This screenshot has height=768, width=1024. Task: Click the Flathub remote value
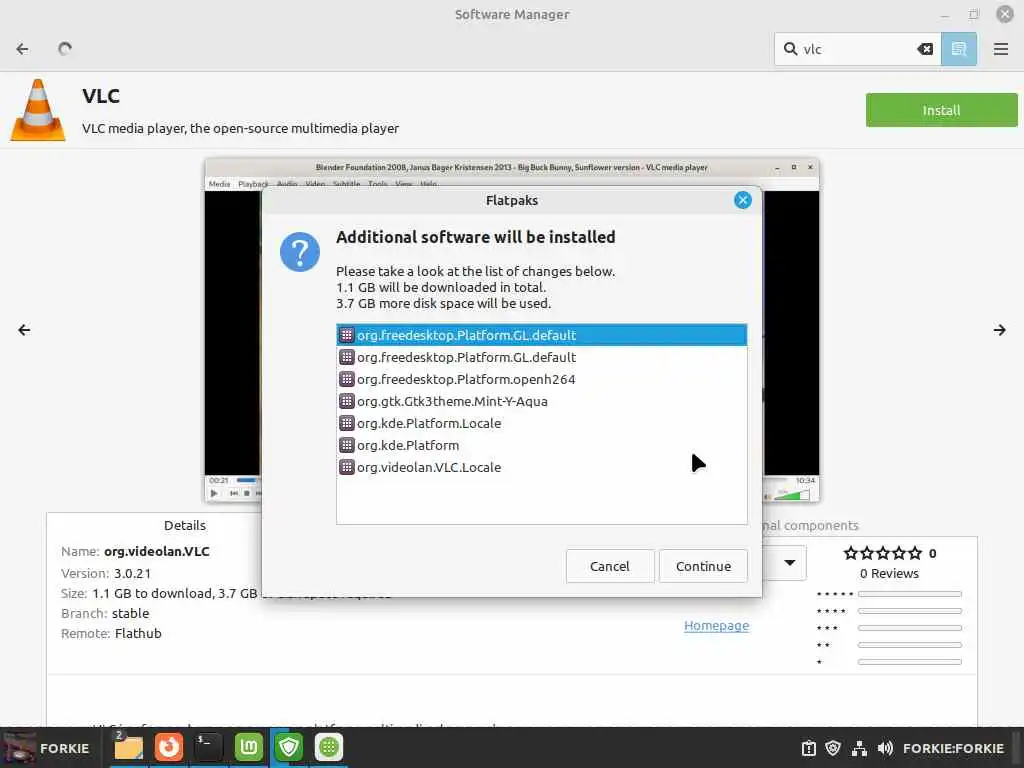click(138, 633)
